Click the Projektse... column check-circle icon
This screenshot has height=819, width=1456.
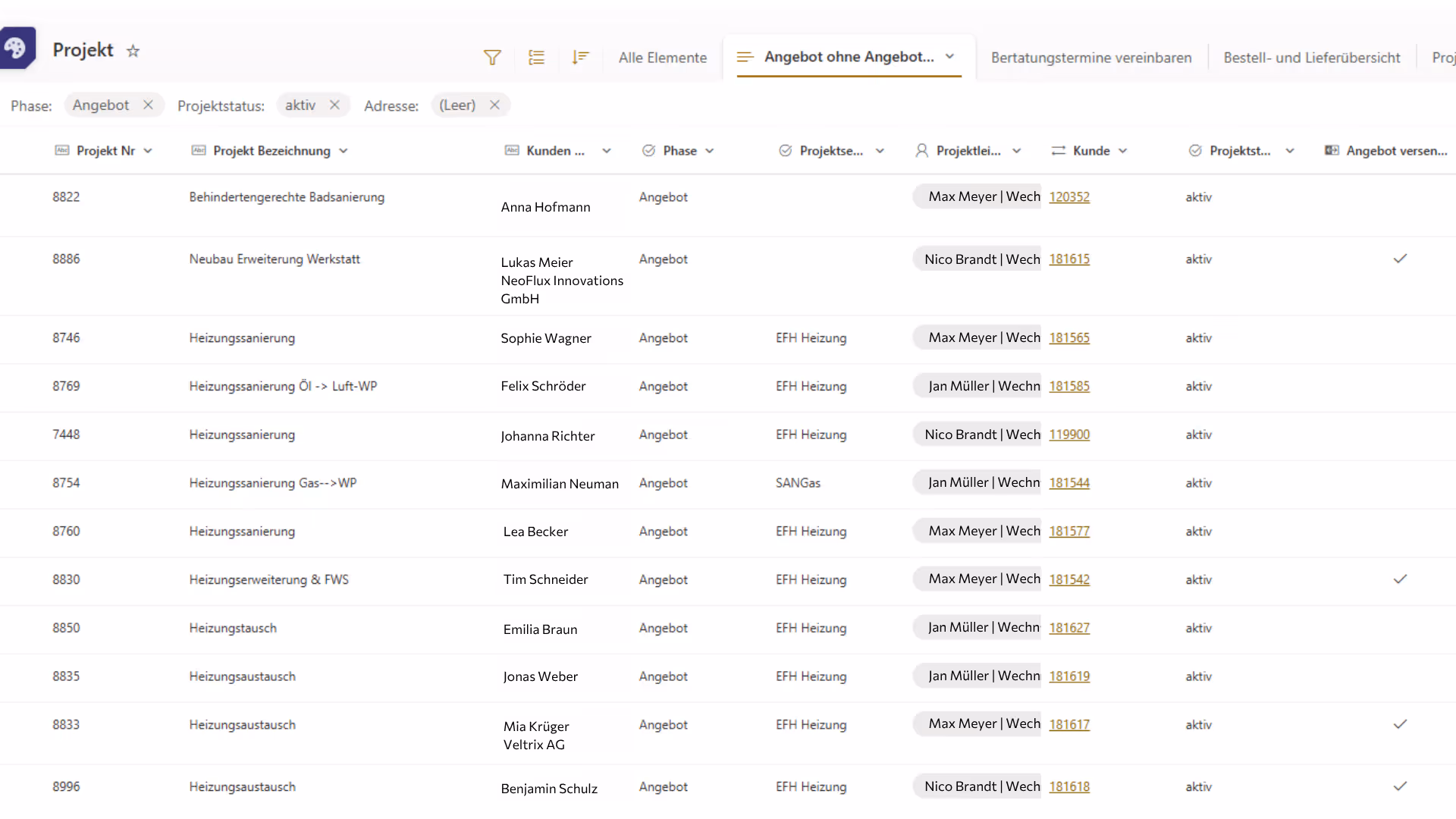[x=786, y=151]
